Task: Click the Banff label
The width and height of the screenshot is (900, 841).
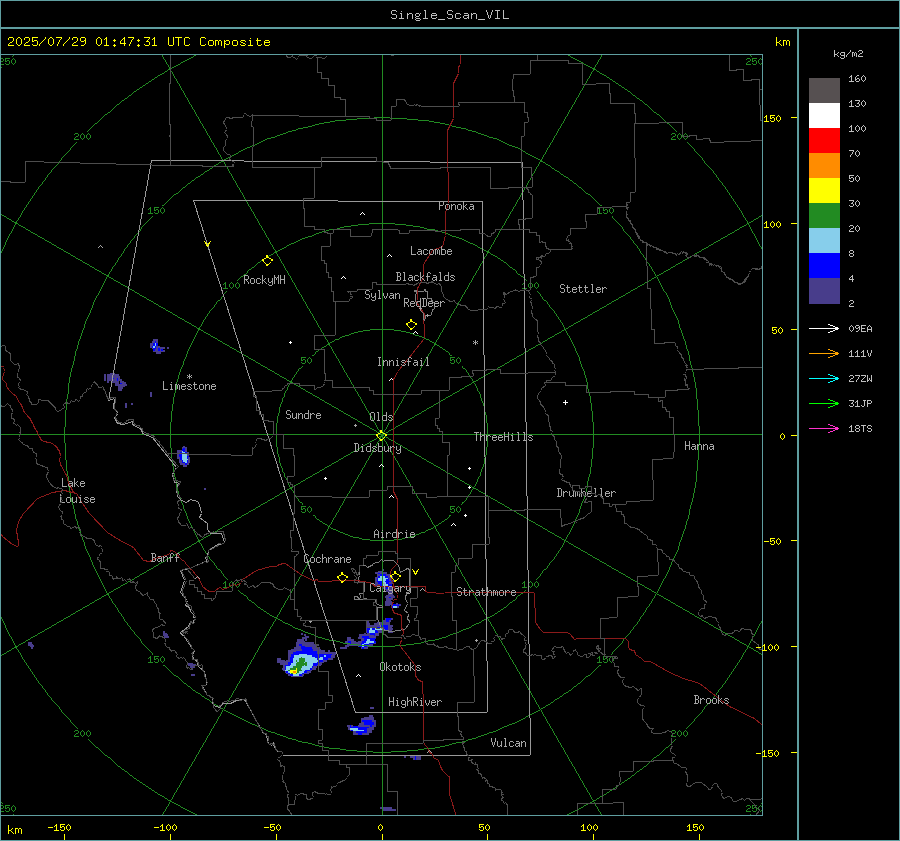Action: coord(165,558)
